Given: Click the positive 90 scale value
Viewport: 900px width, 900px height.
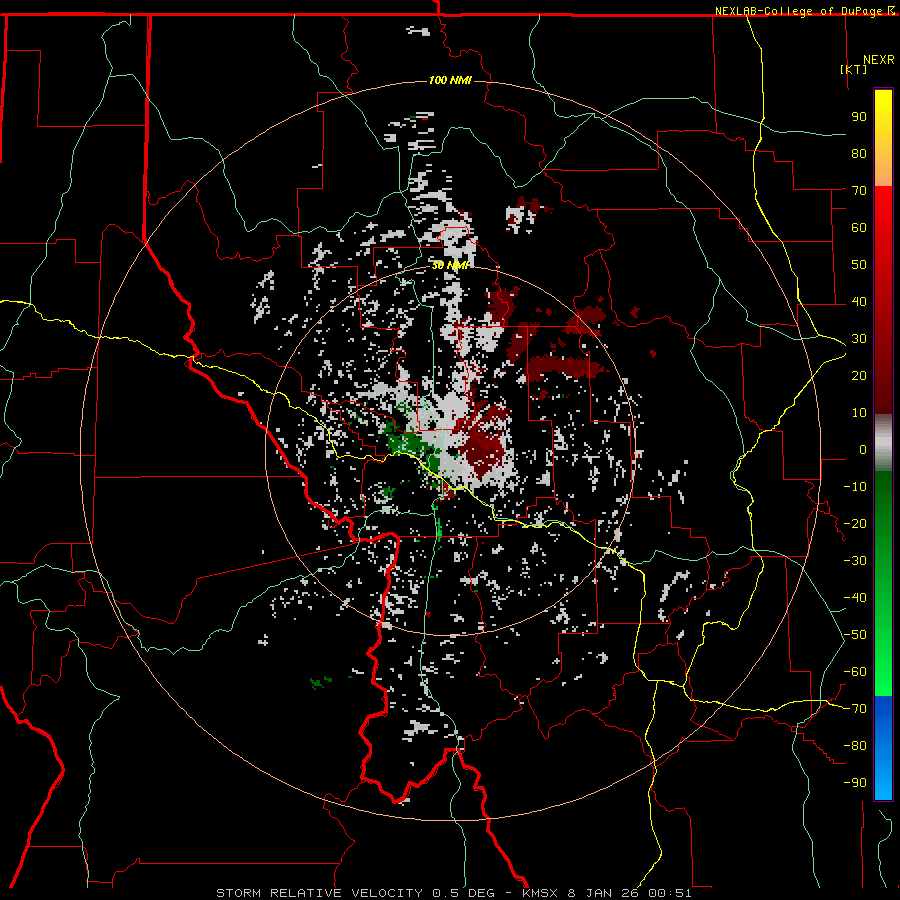Looking at the screenshot, I should (859, 117).
